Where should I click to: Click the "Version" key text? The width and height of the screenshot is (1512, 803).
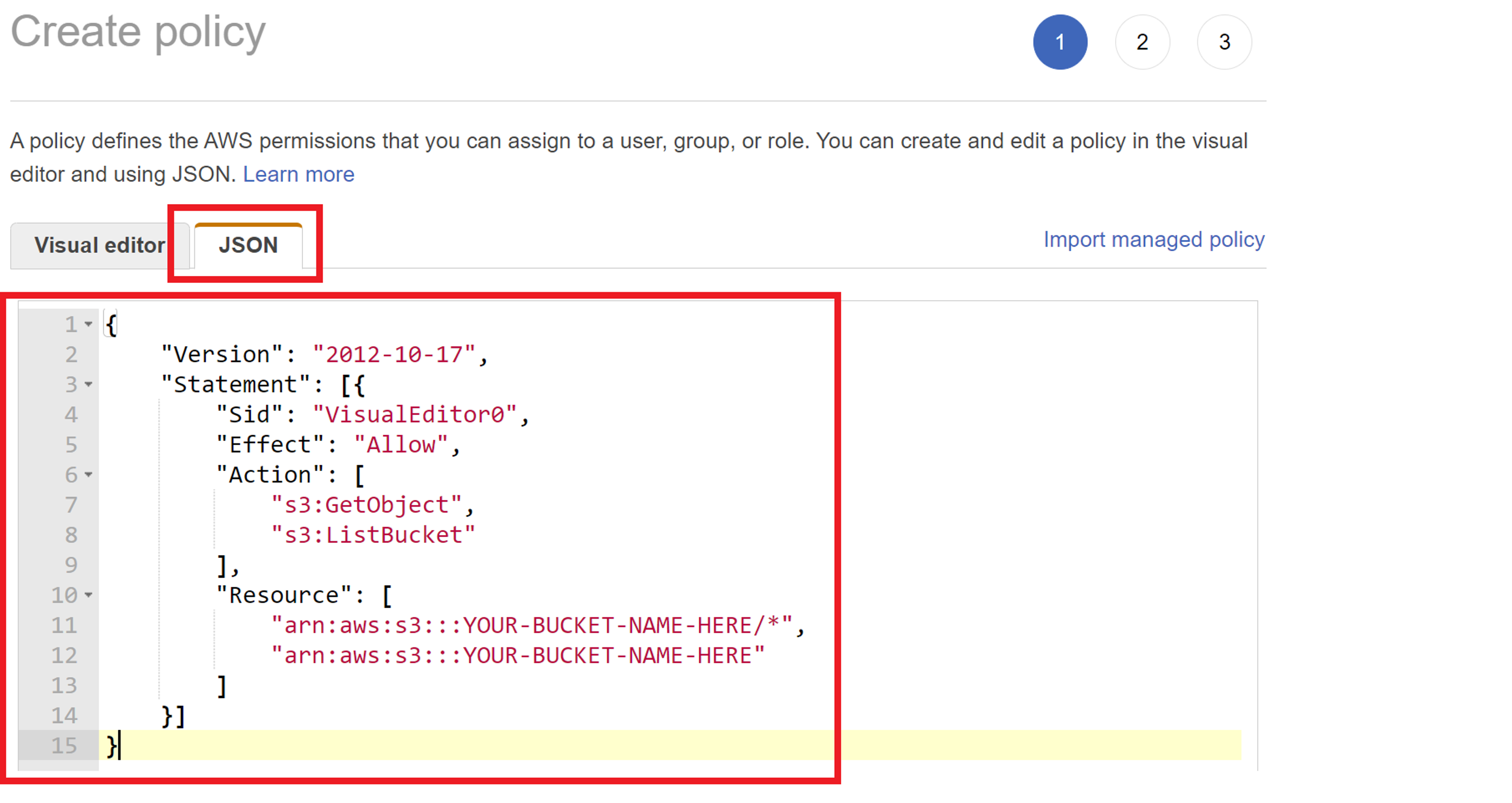pos(222,355)
